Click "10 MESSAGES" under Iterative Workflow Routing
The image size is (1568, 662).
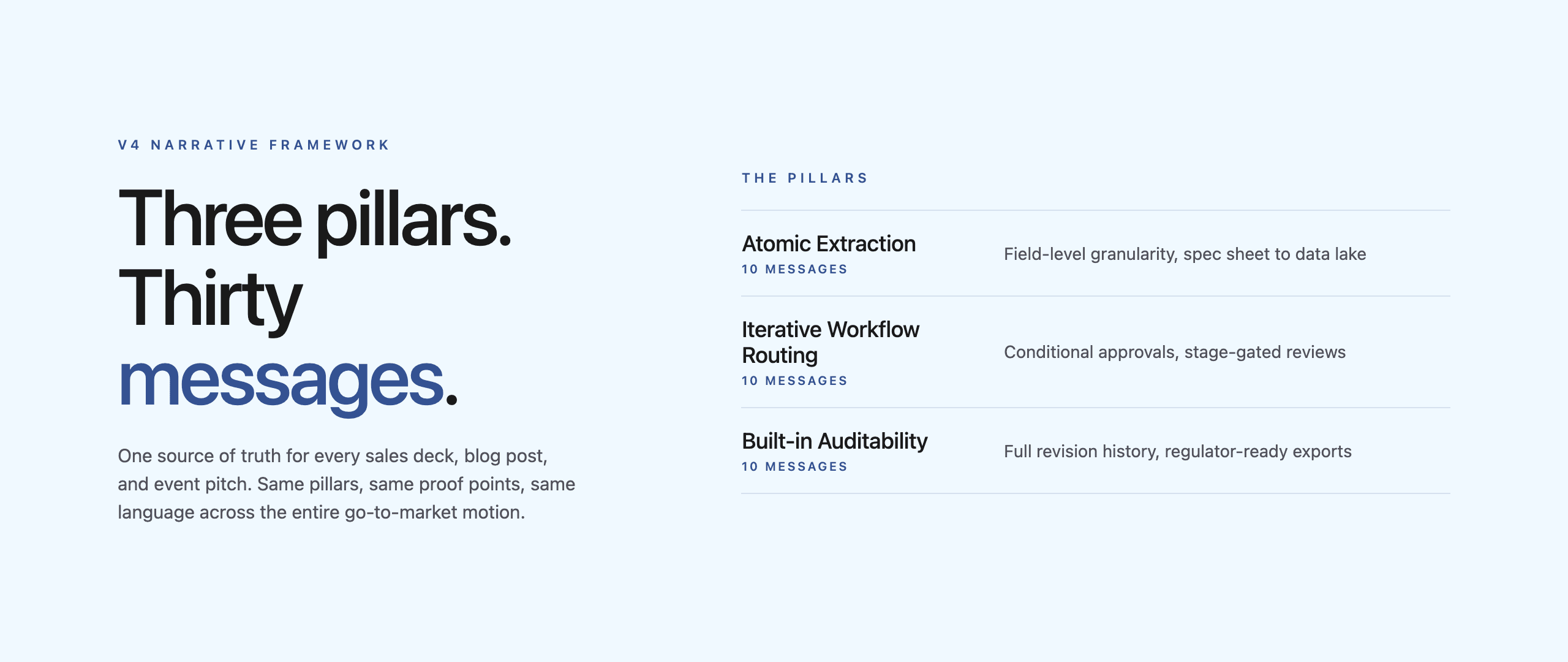click(x=794, y=381)
